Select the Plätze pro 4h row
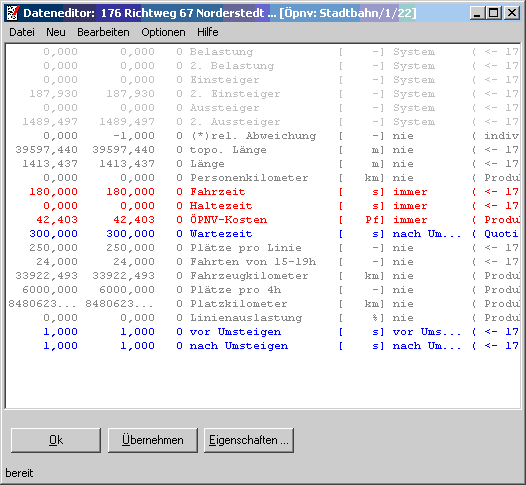Viewport: 526px width, 485px height. click(x=263, y=290)
